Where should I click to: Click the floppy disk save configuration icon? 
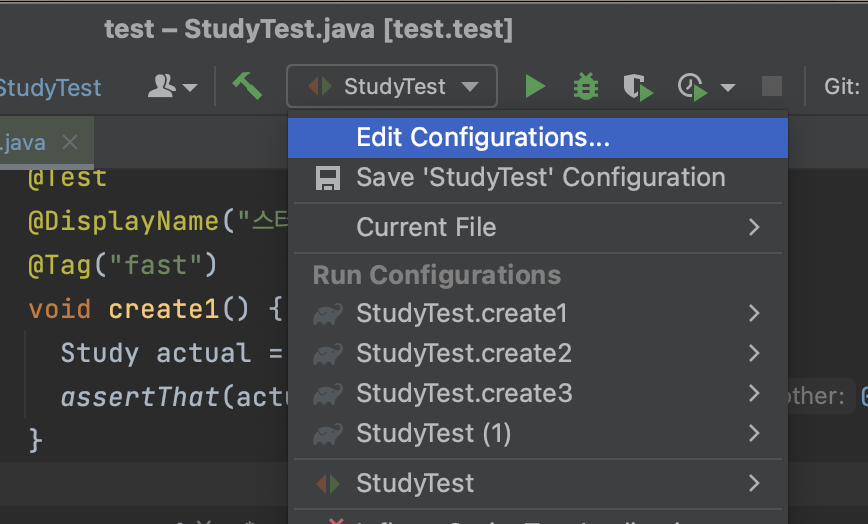point(328,179)
